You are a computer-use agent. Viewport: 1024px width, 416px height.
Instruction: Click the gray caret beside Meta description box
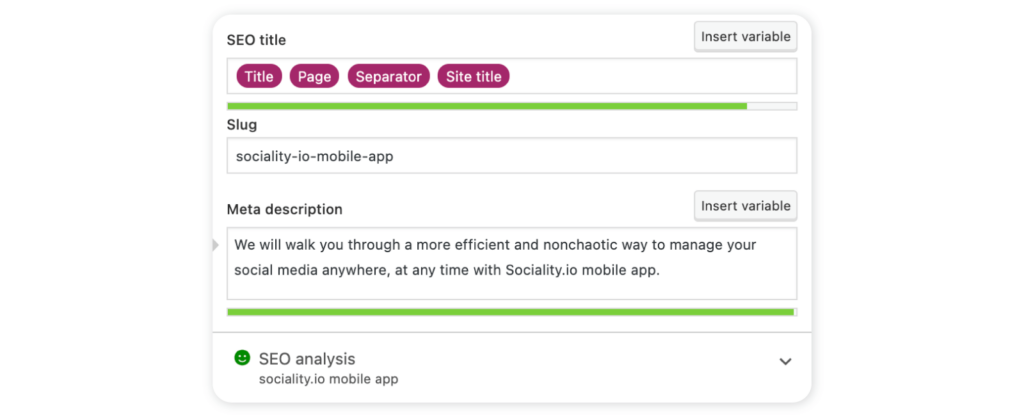pos(216,246)
